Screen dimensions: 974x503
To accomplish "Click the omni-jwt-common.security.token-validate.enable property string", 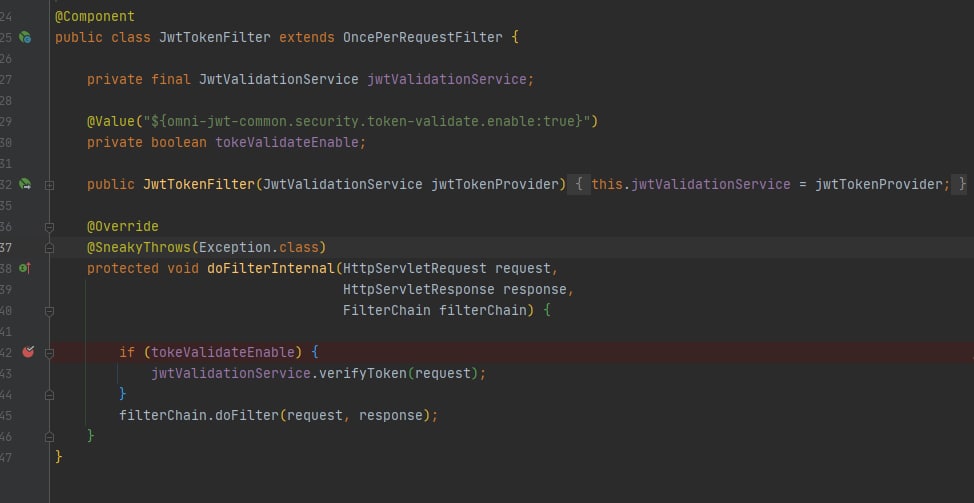I will click(366, 121).
